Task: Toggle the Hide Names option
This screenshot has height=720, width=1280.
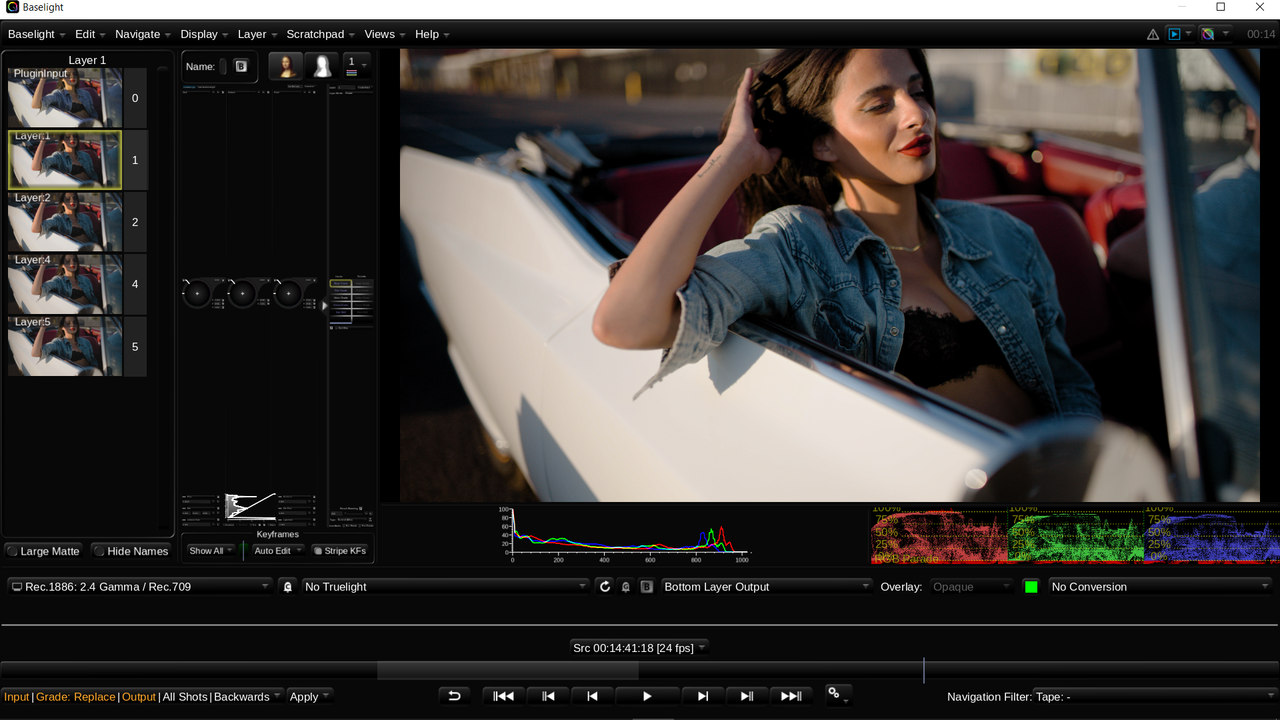Action: (130, 551)
